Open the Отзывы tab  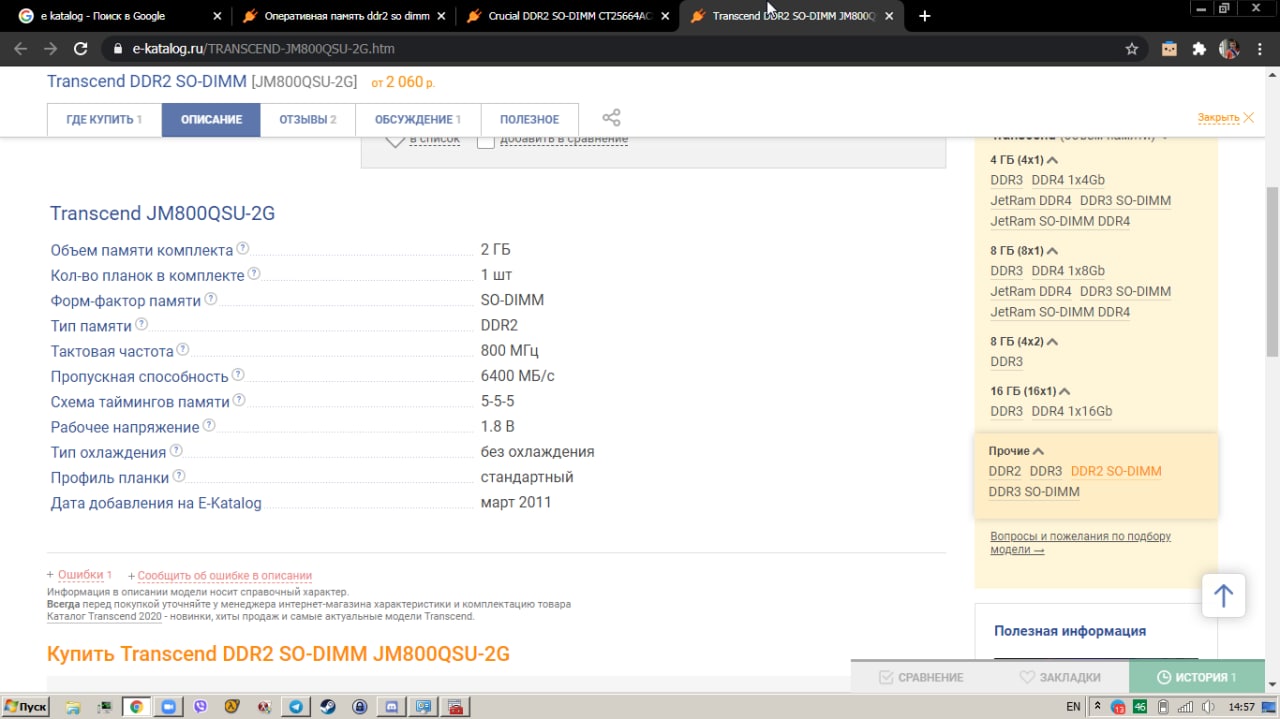click(x=308, y=119)
